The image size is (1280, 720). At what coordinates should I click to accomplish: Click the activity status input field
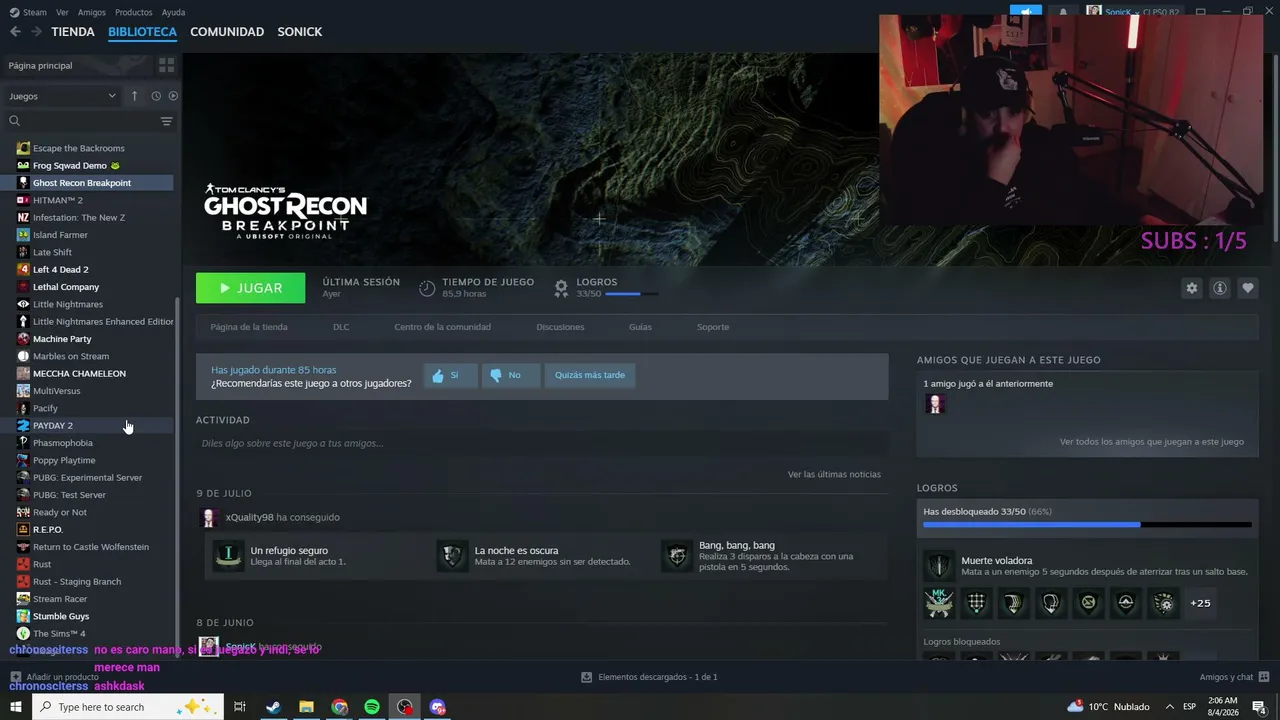click(x=542, y=443)
